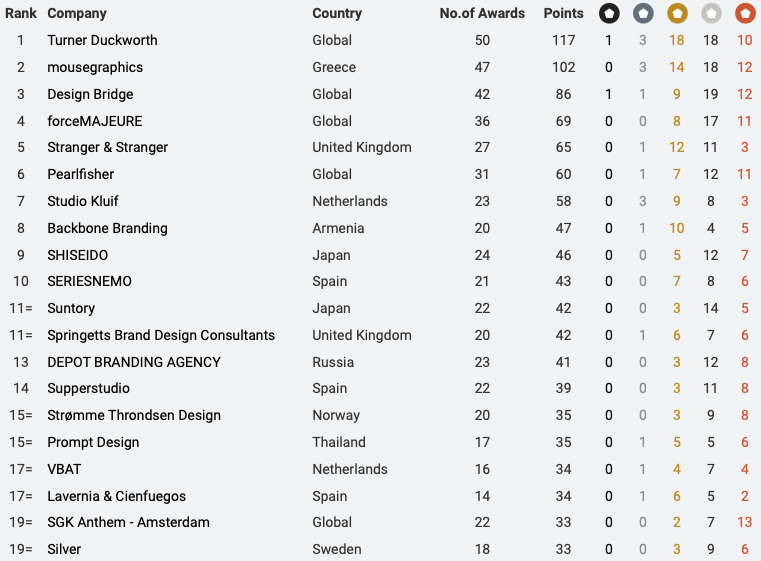
Task: Open the Backbone Branding entry
Action: [x=107, y=228]
